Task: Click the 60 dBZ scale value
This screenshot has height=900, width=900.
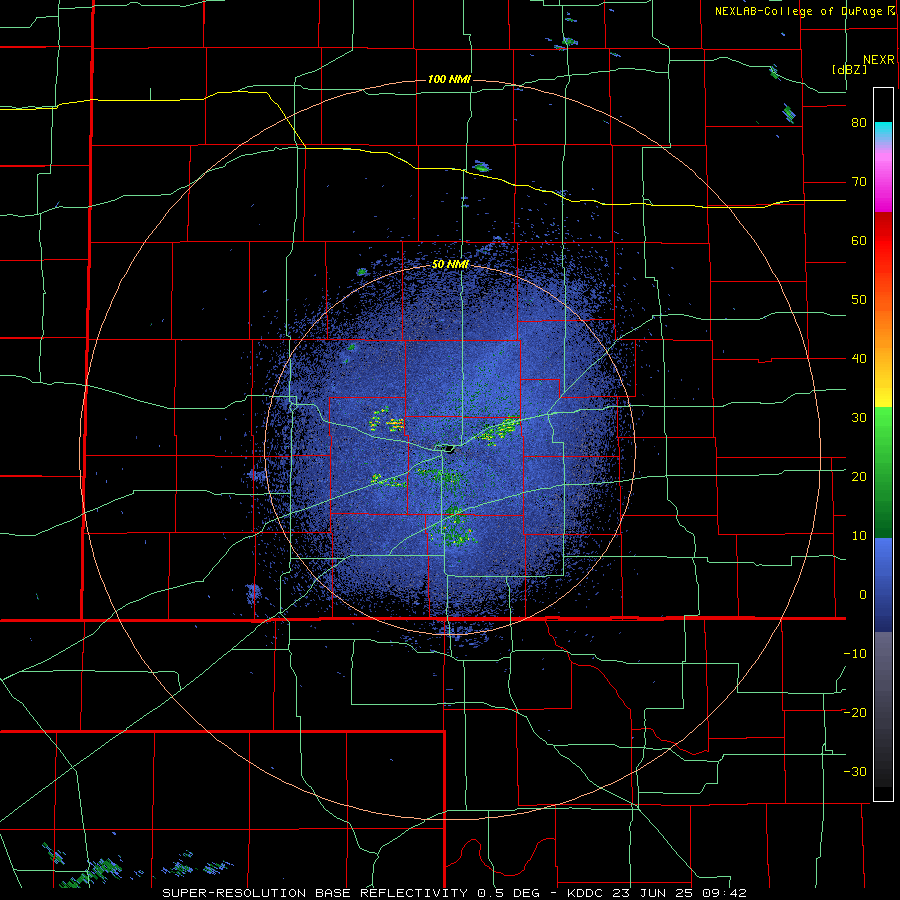Action: pyautogui.click(x=859, y=240)
